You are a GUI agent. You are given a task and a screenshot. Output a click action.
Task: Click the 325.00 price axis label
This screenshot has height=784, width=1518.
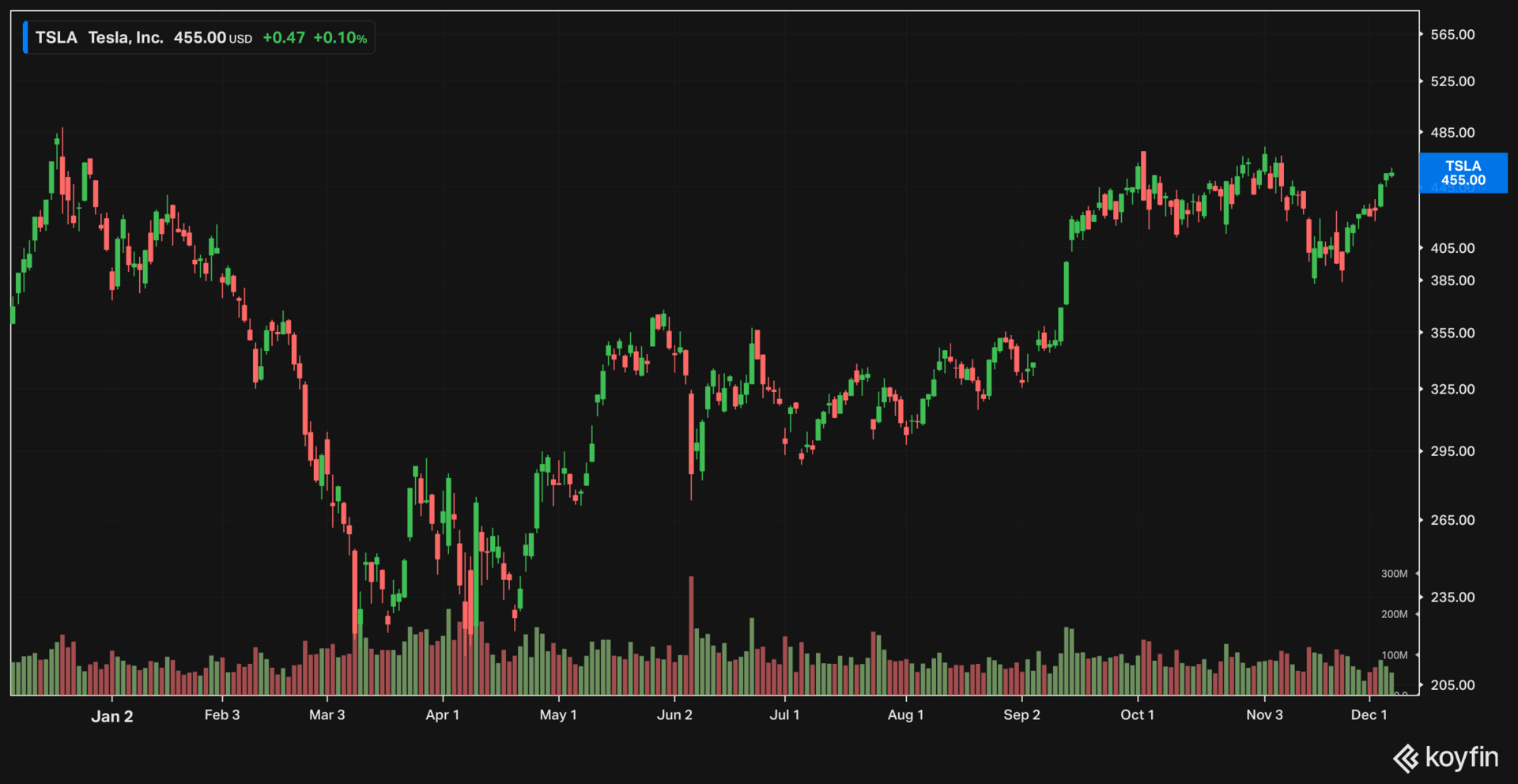[1452, 390]
